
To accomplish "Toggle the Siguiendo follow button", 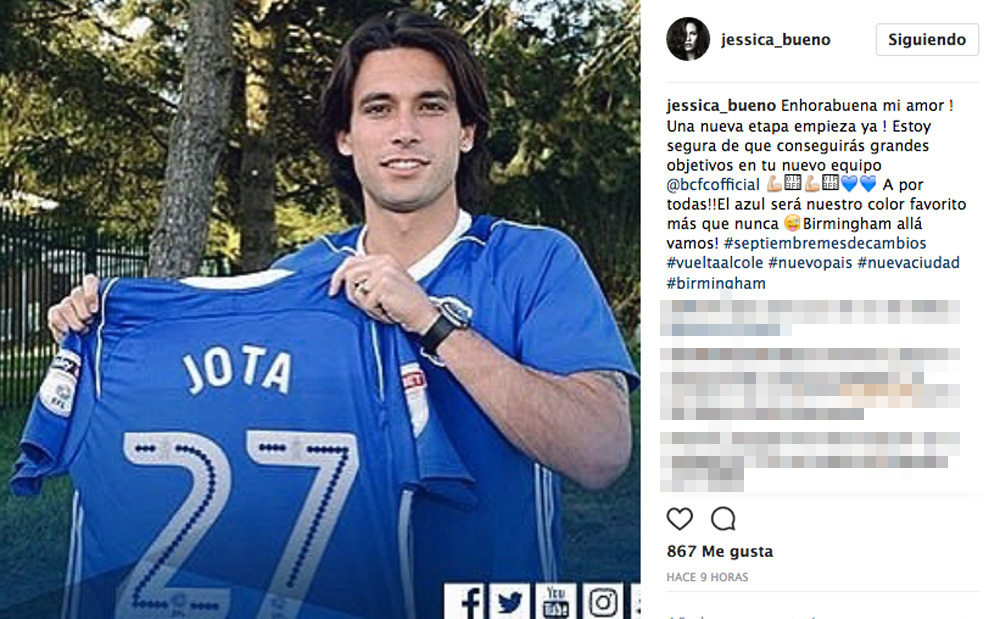I will (927, 40).
